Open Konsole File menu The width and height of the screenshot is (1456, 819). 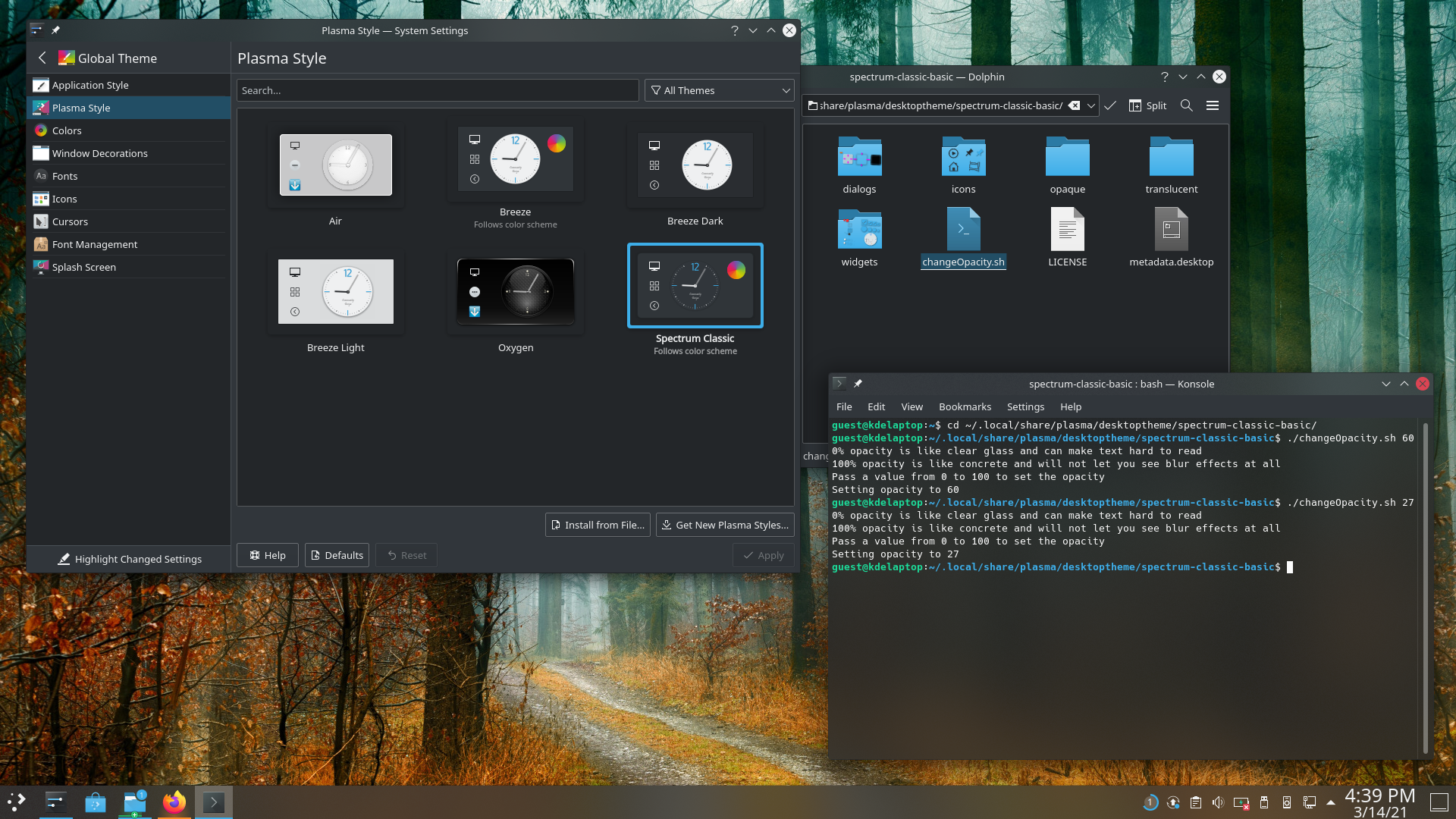click(x=844, y=406)
